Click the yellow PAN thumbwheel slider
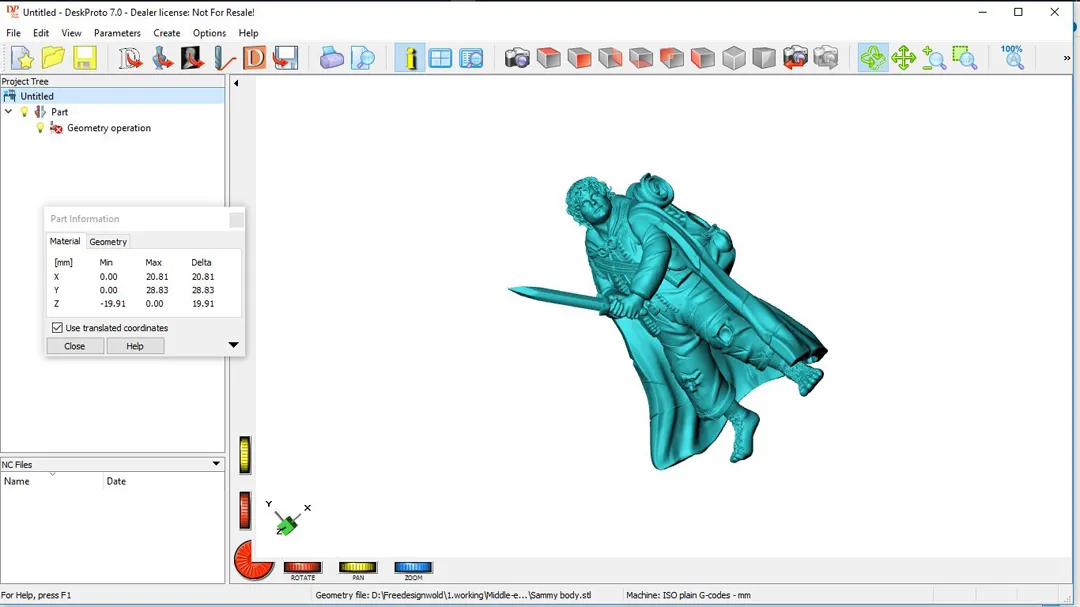 (x=357, y=567)
